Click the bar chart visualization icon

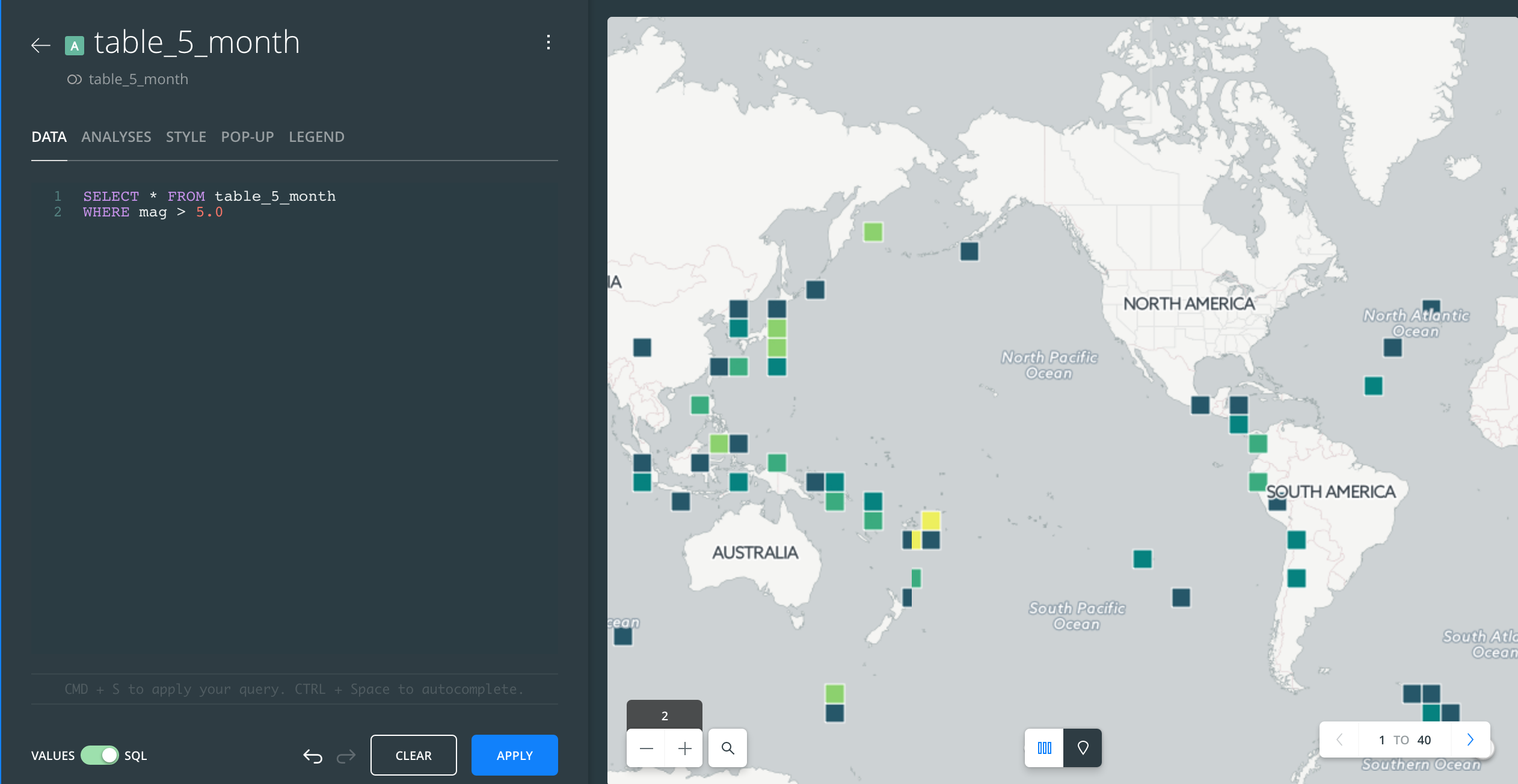(x=1044, y=747)
